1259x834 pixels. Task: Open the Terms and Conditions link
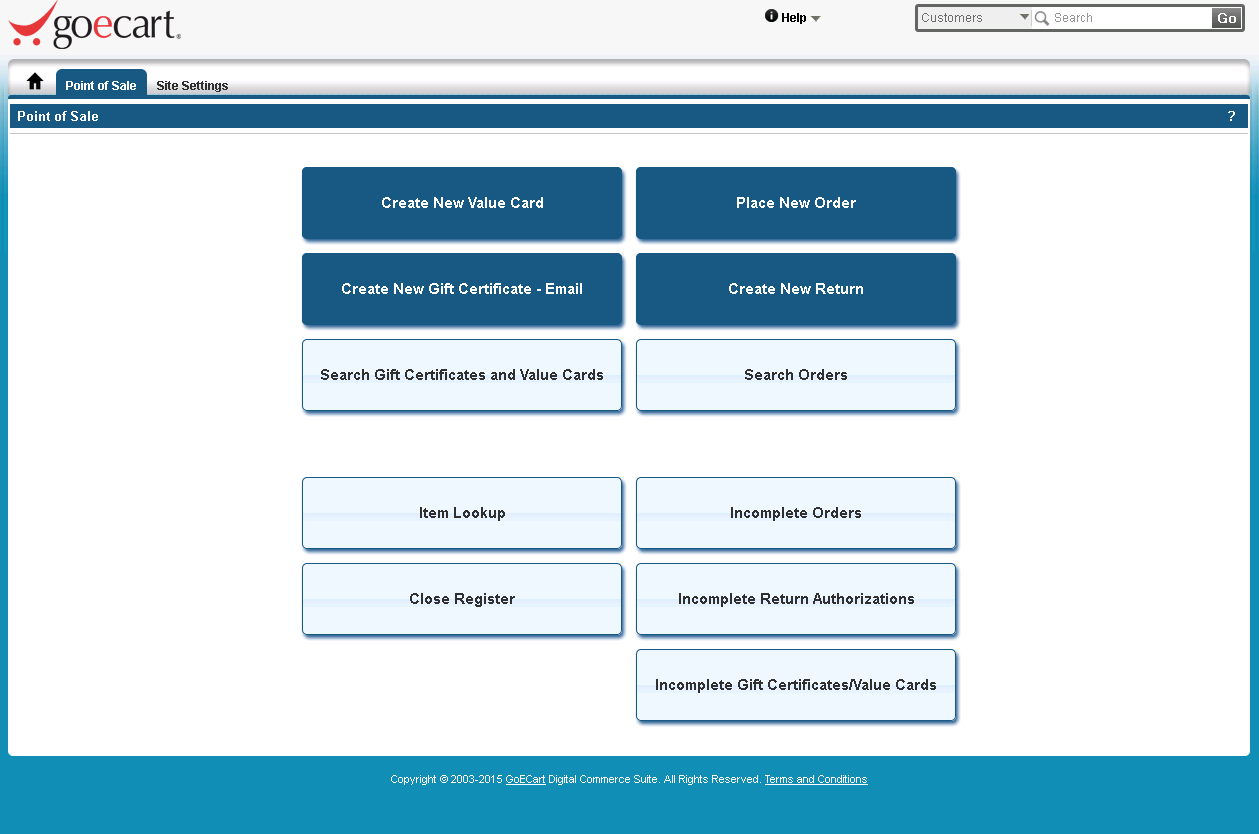click(815, 779)
